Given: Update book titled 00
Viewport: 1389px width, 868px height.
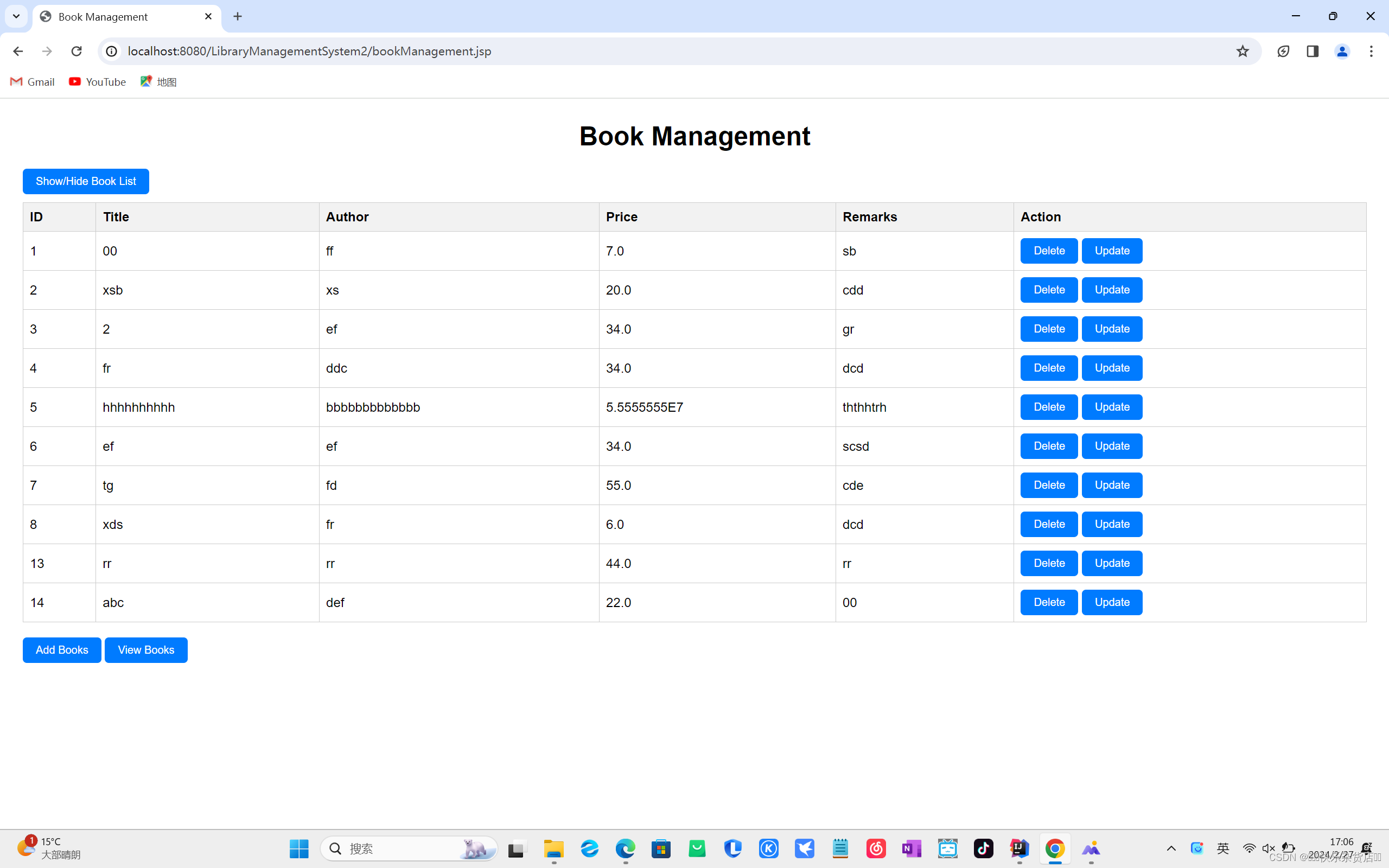Looking at the screenshot, I should coord(1112,251).
